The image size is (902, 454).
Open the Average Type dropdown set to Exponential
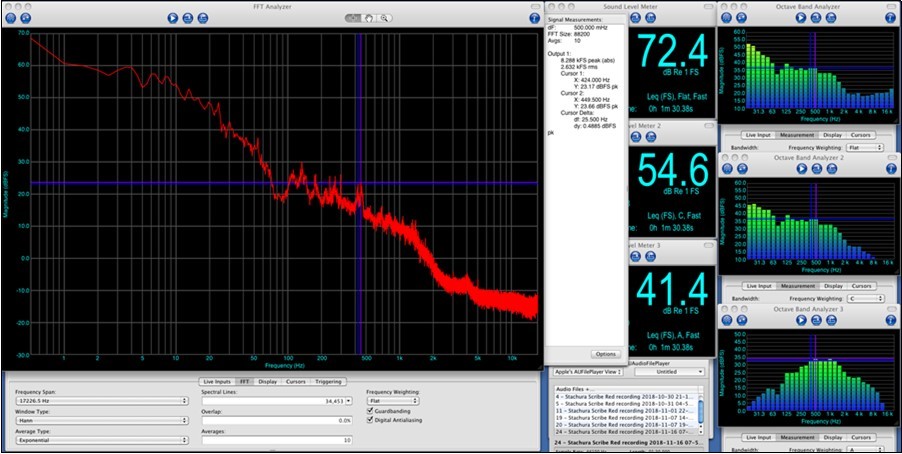[x=100, y=440]
